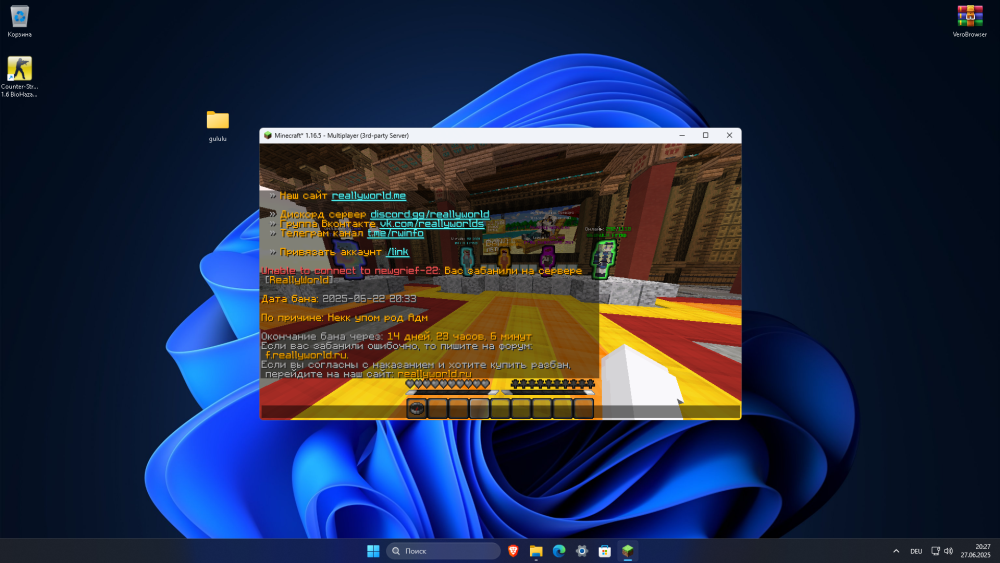This screenshot has width=1000, height=563.
Task: Click 'Unable to connect to newgrief-22' message
Action: click(x=350, y=271)
